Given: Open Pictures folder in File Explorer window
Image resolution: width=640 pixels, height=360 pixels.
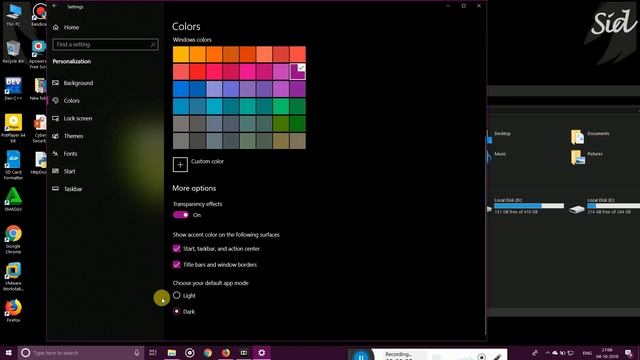Looking at the screenshot, I should coord(587,157).
